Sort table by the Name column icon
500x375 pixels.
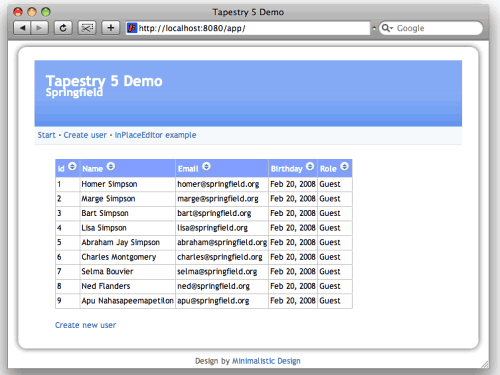coord(111,166)
